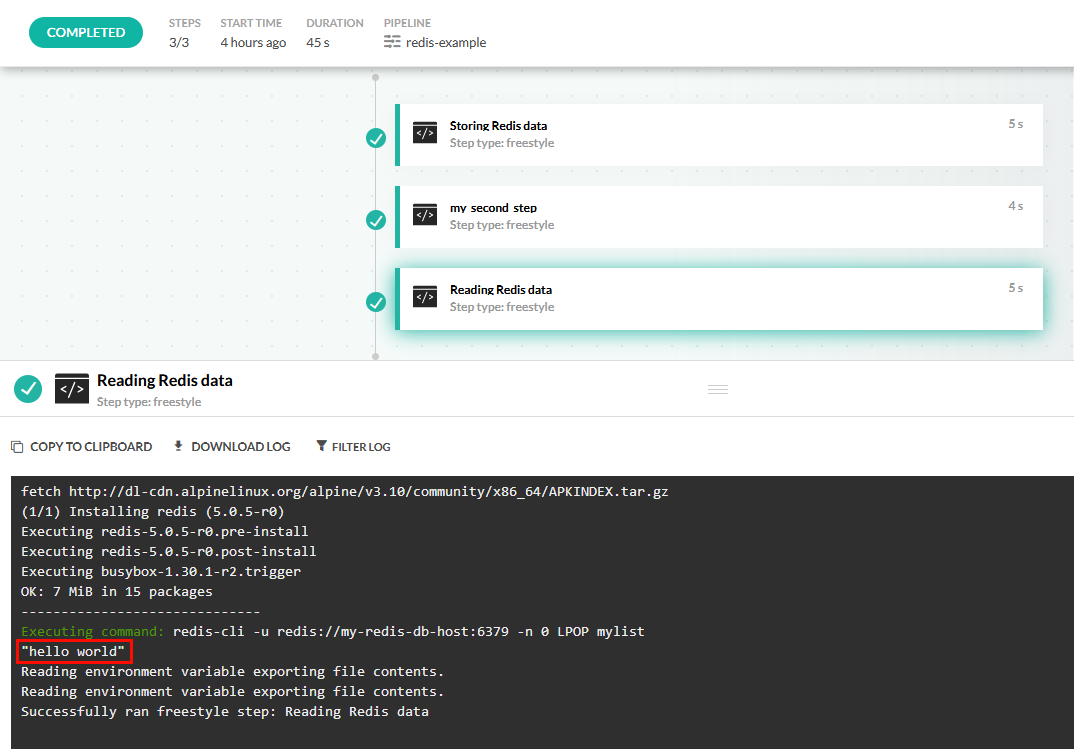Click the code icon of my second step
The height and width of the screenshot is (749, 1074).
point(425,215)
